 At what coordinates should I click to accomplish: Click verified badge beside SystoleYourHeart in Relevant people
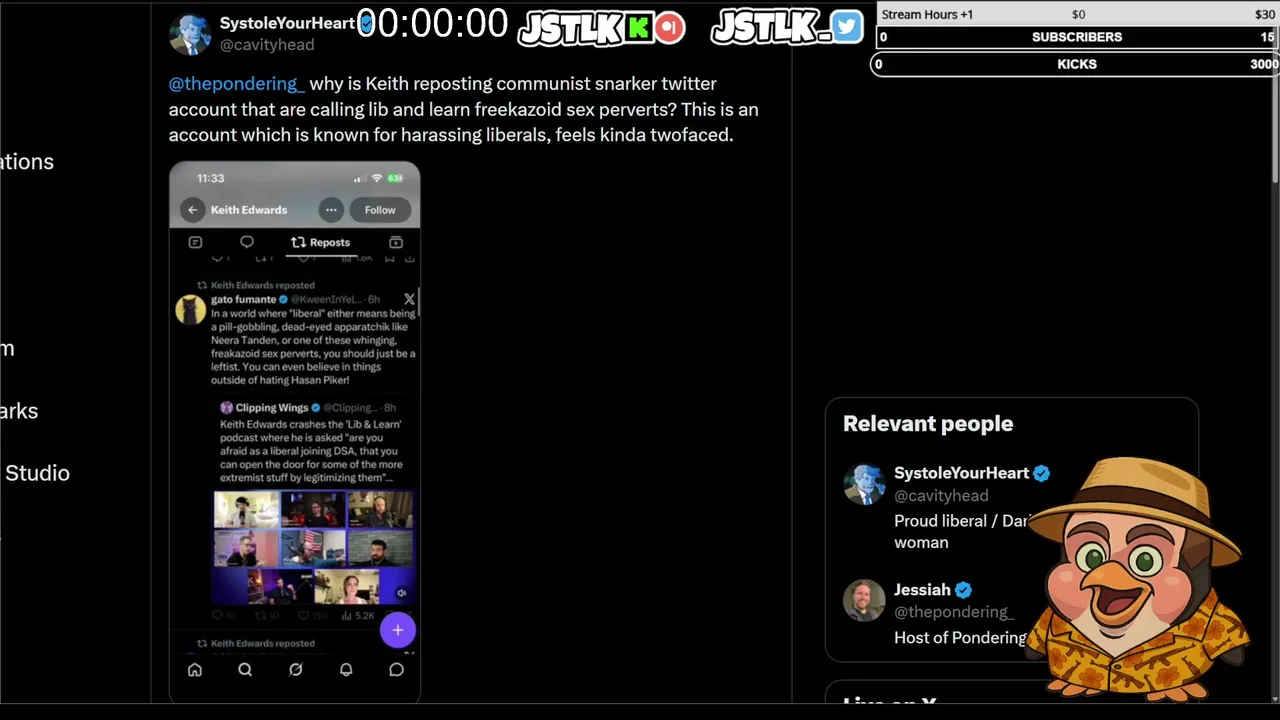coord(1041,473)
